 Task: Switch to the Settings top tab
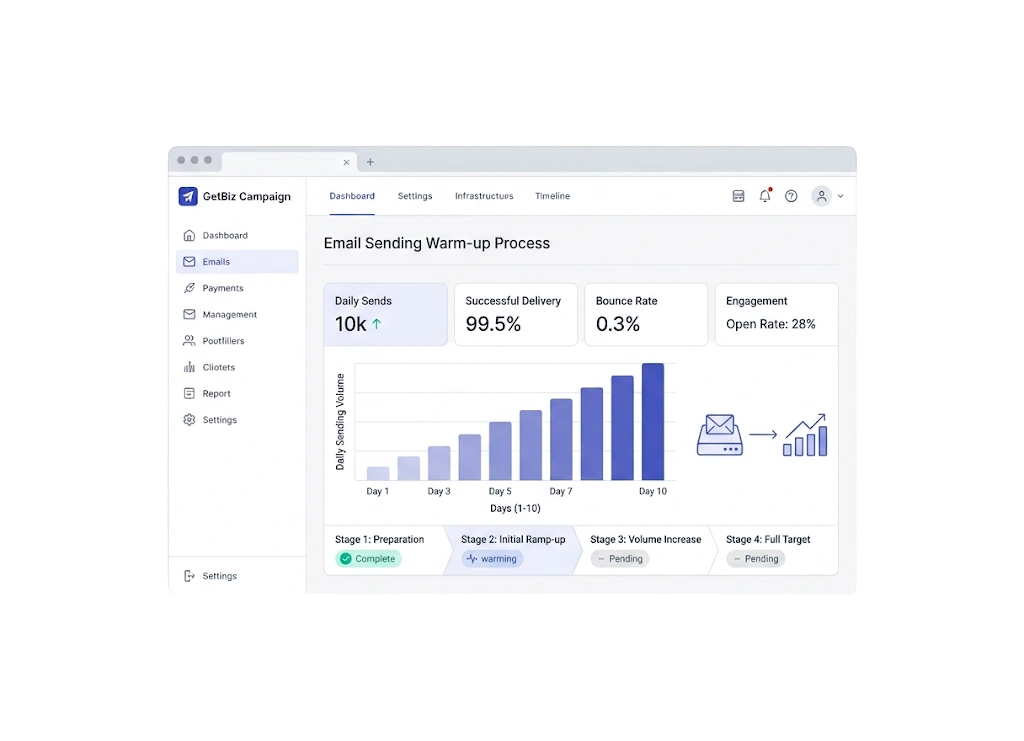415,196
